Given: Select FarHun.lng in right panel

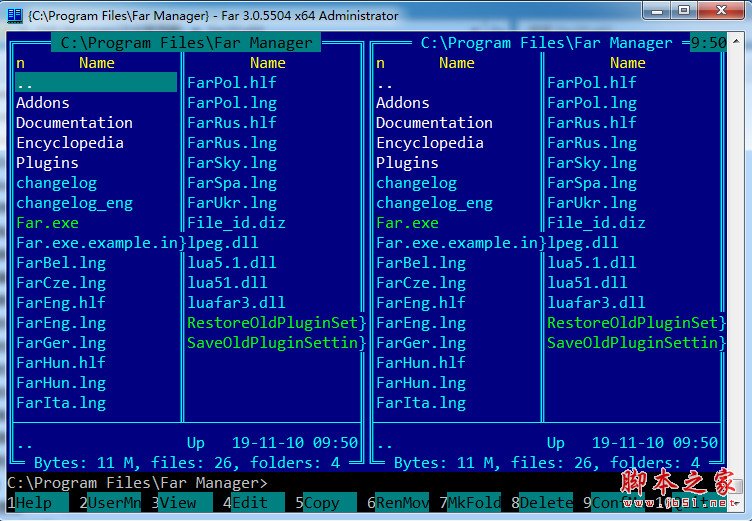Looking at the screenshot, I should (x=421, y=383).
